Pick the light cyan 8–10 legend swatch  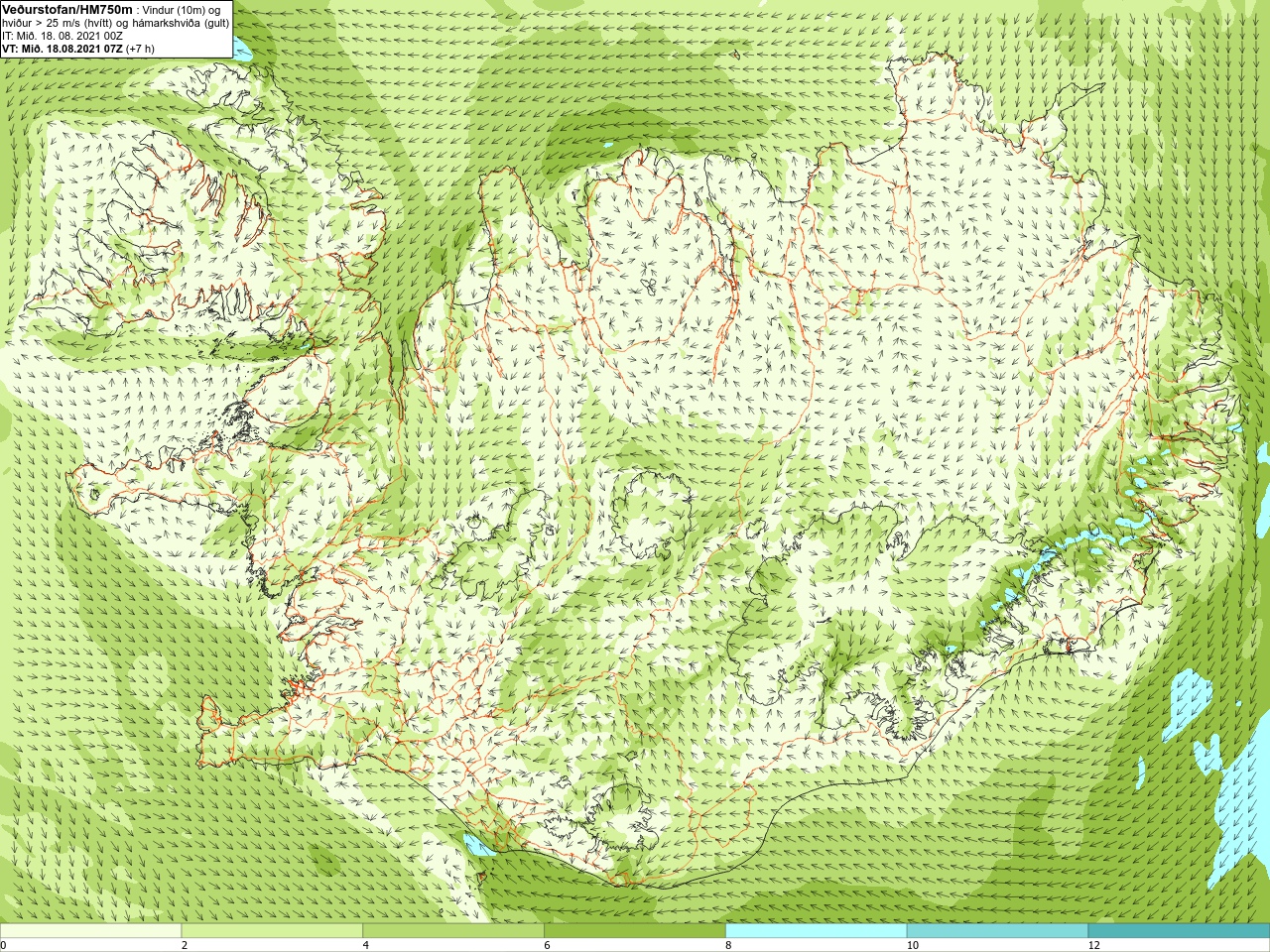pyautogui.click(x=816, y=931)
